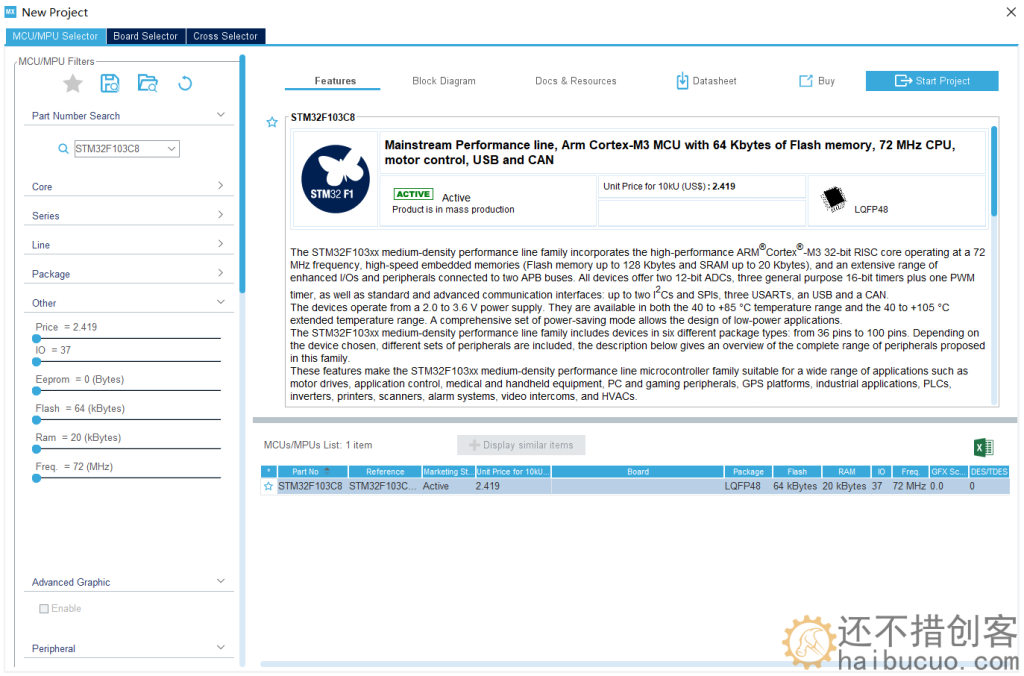
Task: Click the STM32 F1 butterfly logo
Action: click(336, 179)
